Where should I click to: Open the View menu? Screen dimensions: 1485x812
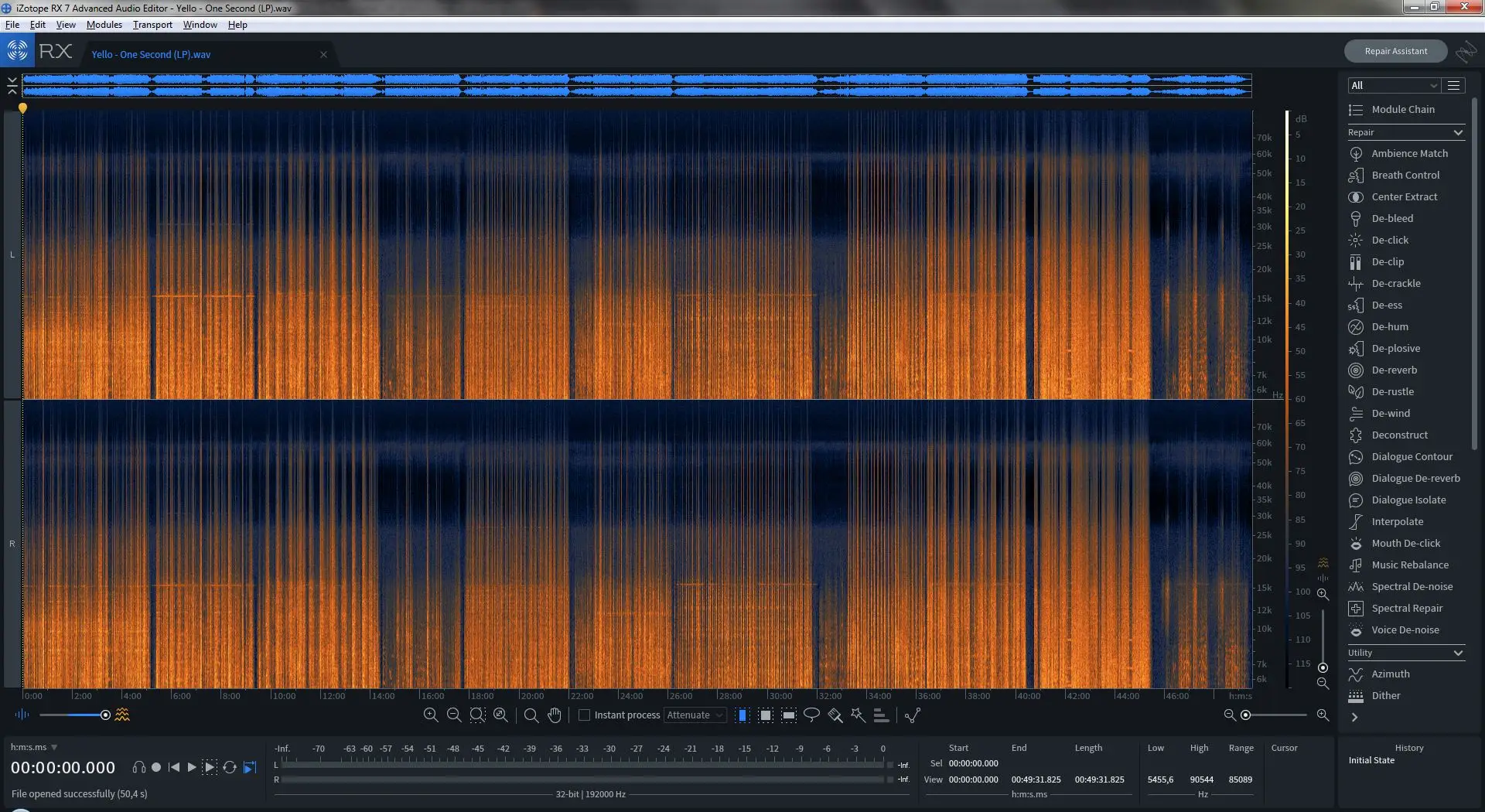point(66,25)
